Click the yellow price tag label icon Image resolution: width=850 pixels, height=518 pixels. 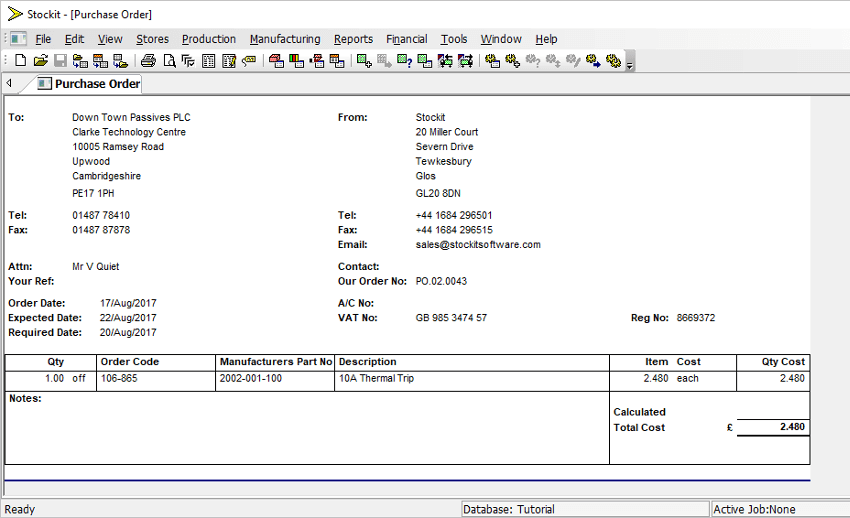click(x=249, y=61)
